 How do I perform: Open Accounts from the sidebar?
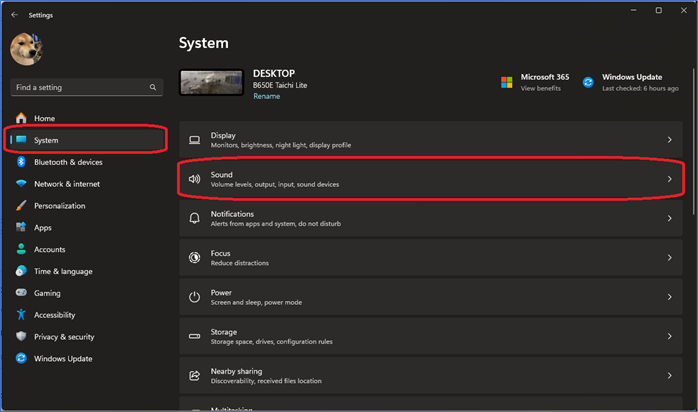click(x=49, y=250)
